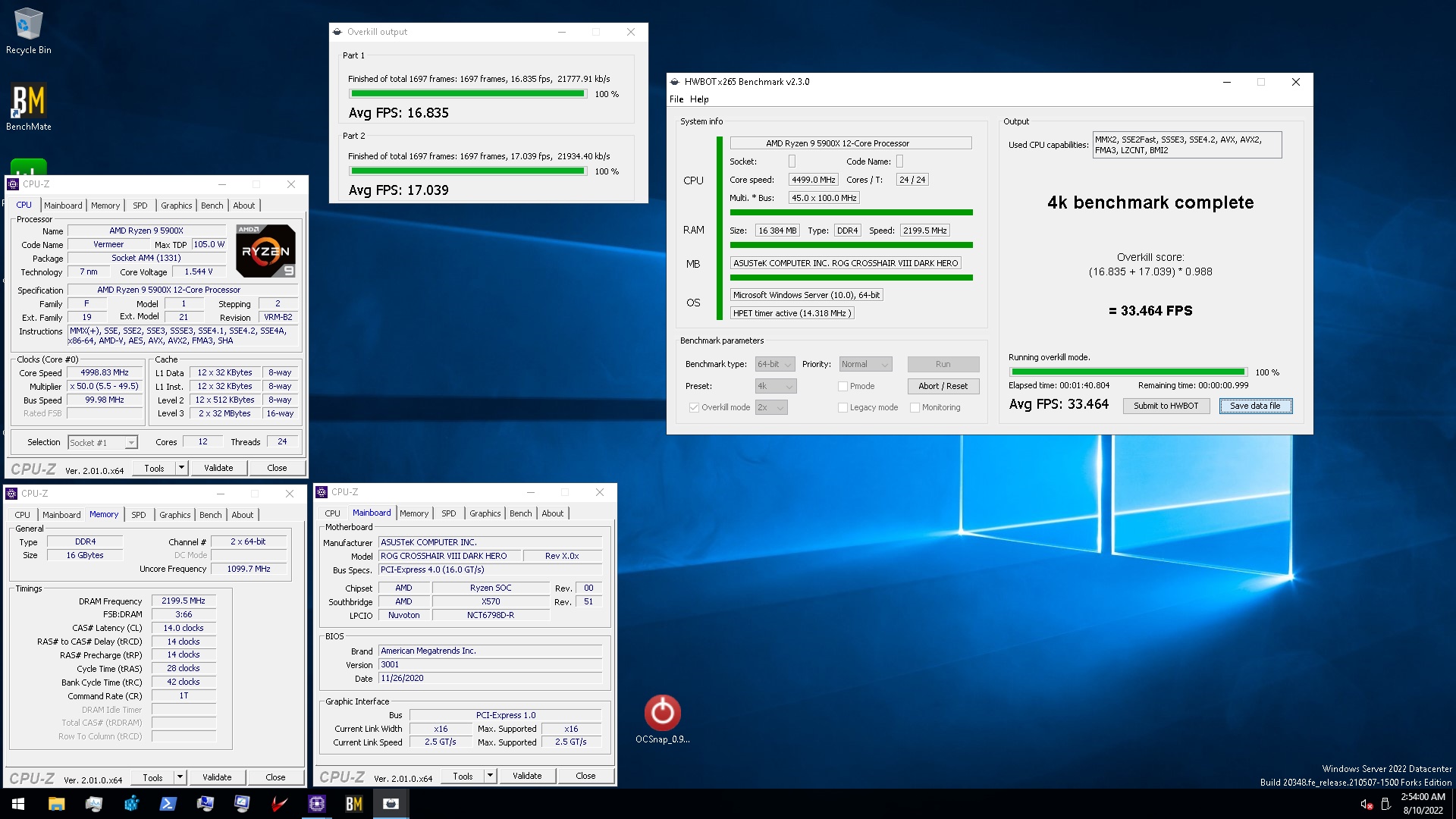Click the Ryzen logo in CPU-Z
The width and height of the screenshot is (1456, 819).
tap(265, 250)
